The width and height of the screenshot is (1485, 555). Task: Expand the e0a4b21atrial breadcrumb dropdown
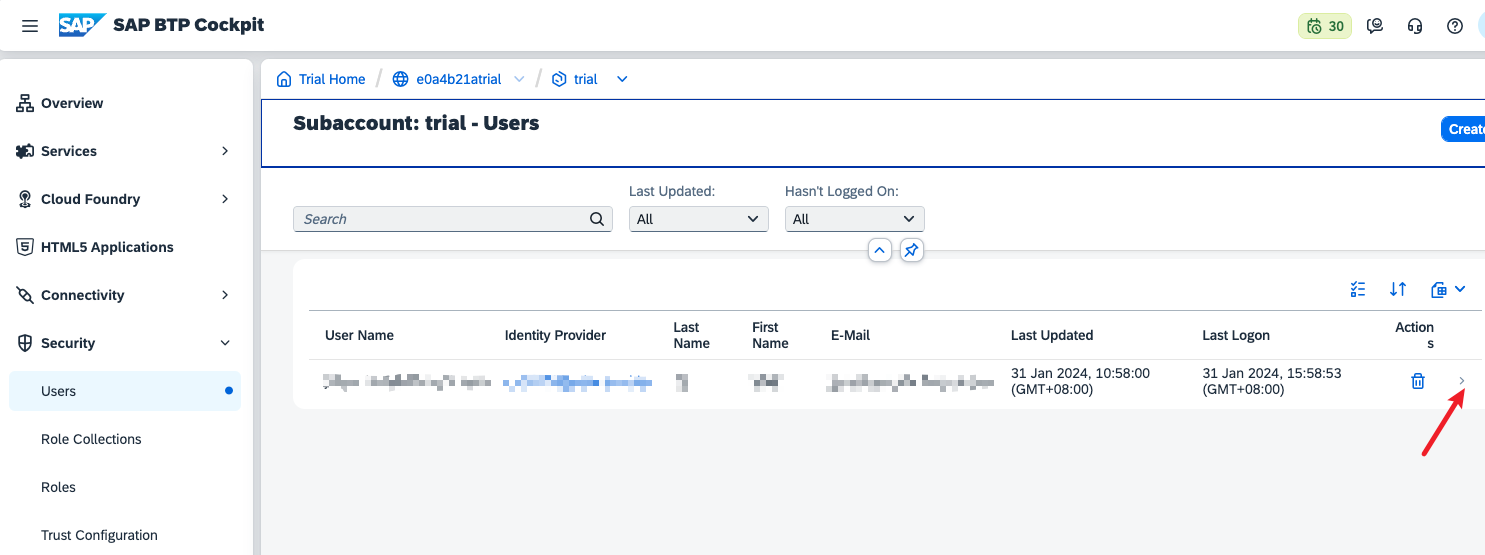pos(519,79)
